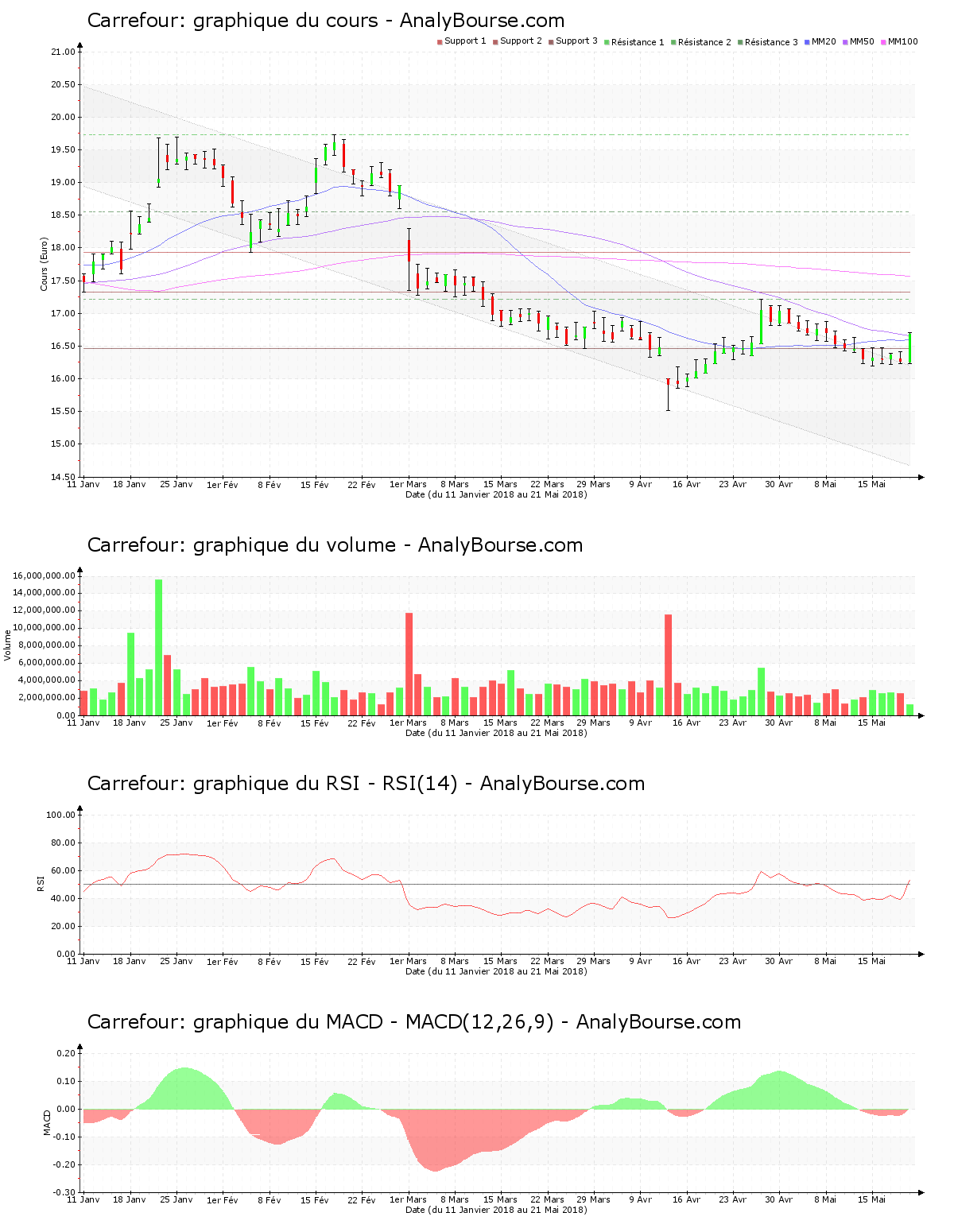Click the tall red volume bar near 16 Avr
This screenshot has height=1232, width=954.
[669, 664]
